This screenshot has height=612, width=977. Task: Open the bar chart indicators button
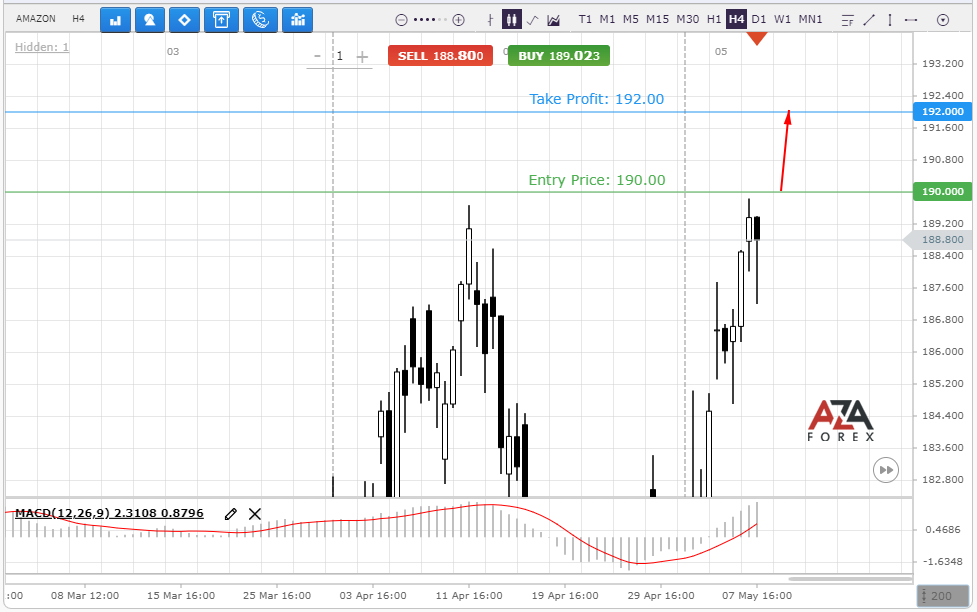tap(115, 20)
